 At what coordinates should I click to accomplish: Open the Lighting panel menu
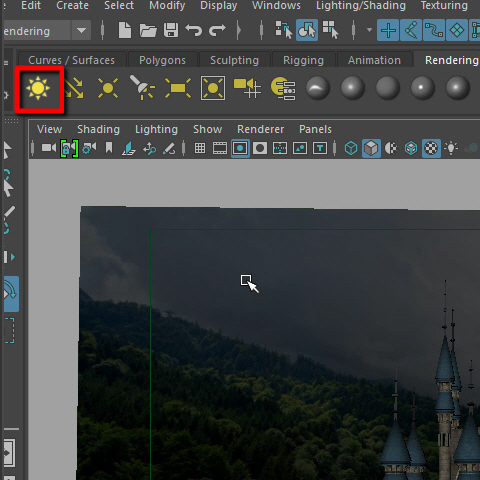coord(156,129)
